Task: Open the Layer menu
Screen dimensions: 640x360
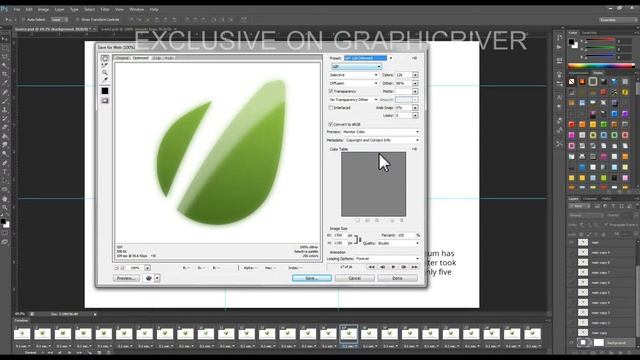Action: pyautogui.click(x=60, y=9)
